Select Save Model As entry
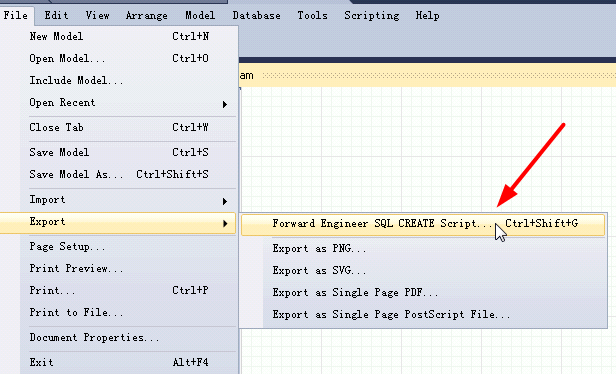 coord(119,174)
